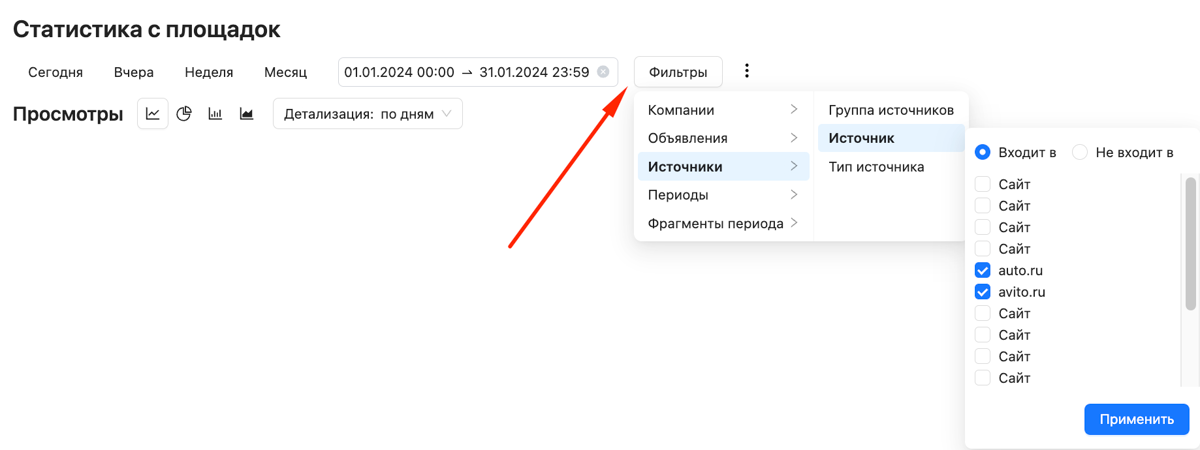Click the "Фильтры" button
This screenshot has width=1200, height=450.
click(x=678, y=72)
